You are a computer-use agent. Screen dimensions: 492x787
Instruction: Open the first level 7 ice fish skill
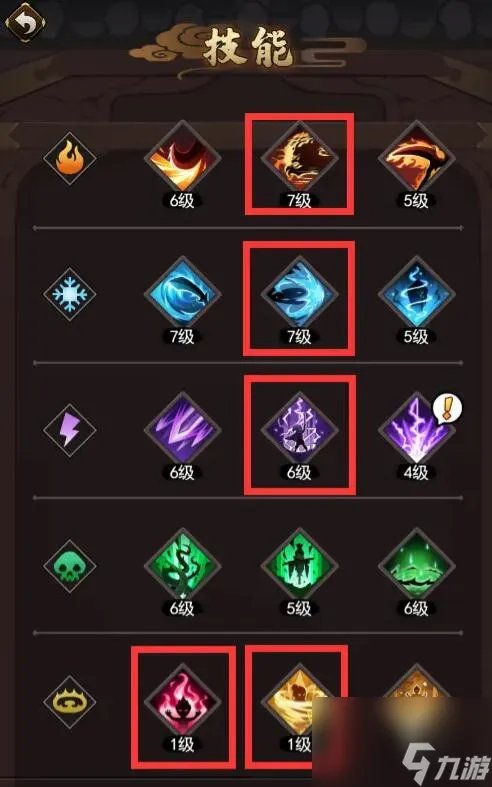(182, 295)
